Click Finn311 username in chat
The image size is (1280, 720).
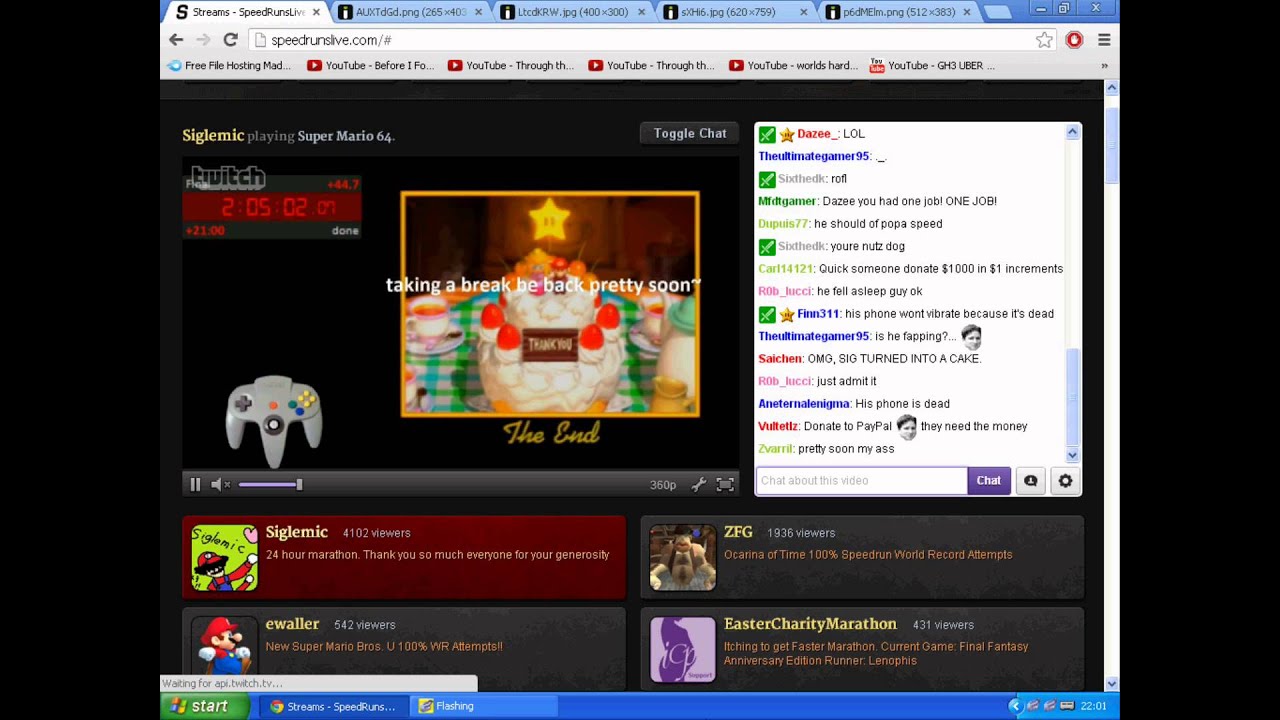[x=818, y=314]
